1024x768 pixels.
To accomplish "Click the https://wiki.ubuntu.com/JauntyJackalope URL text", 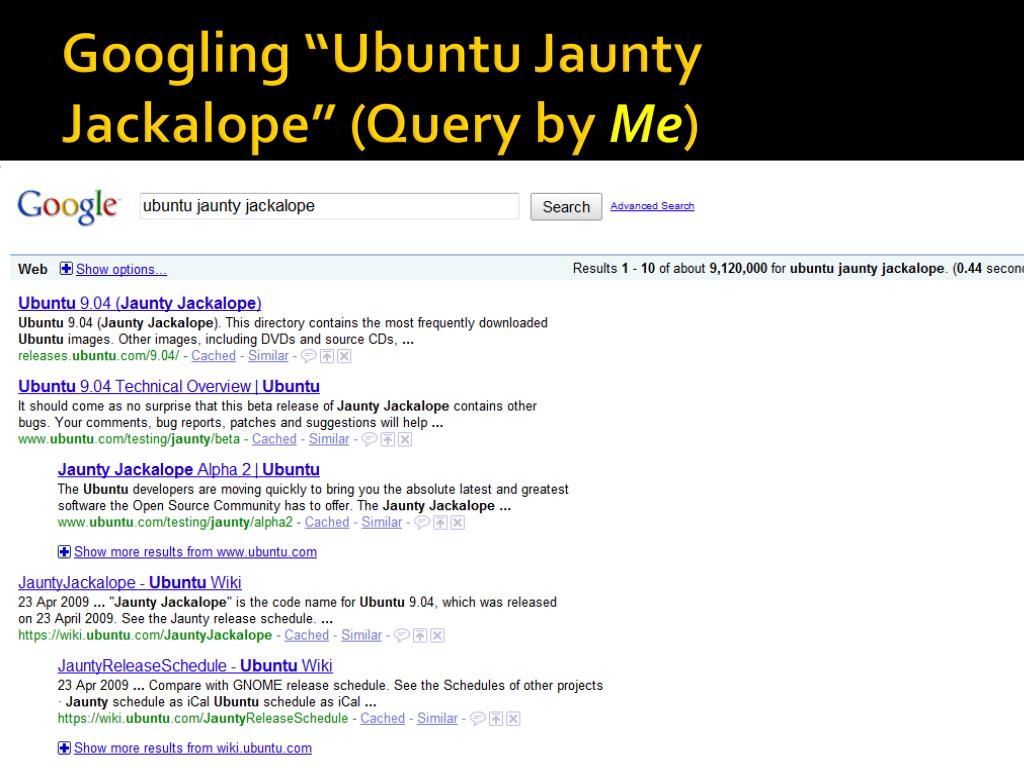I will (145, 635).
